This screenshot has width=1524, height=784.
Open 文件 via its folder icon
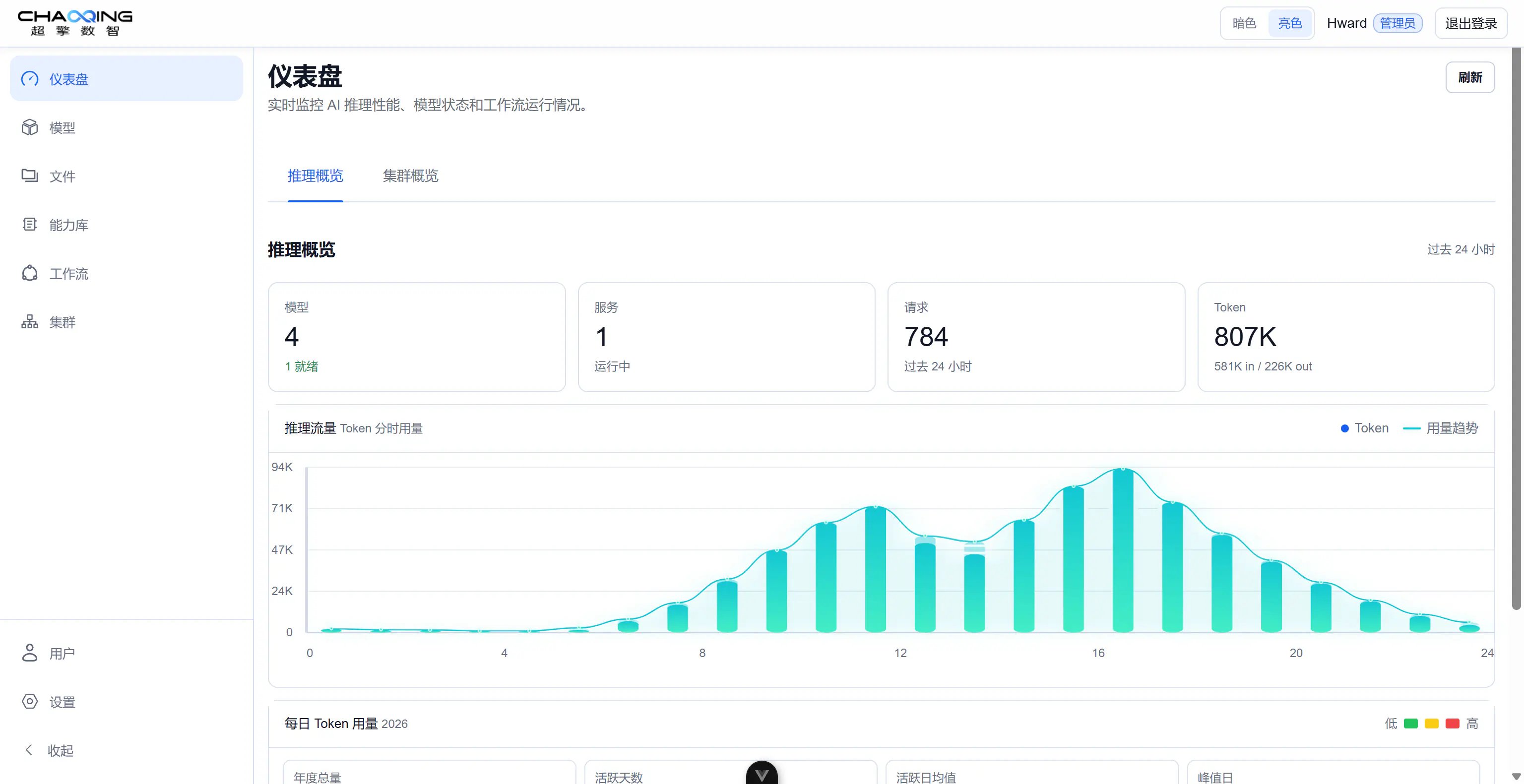coord(30,176)
